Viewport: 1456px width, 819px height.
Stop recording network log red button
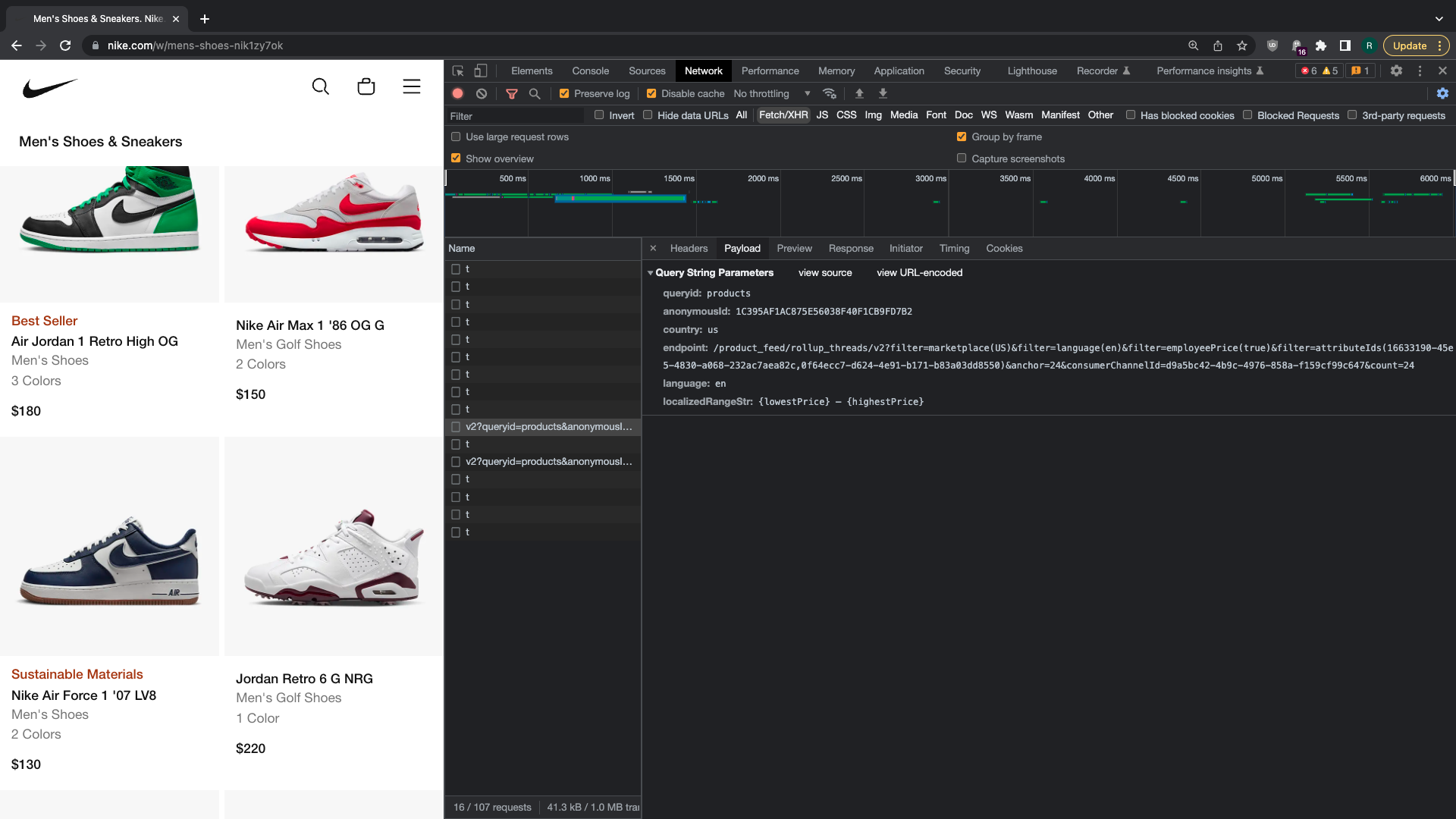coord(458,93)
